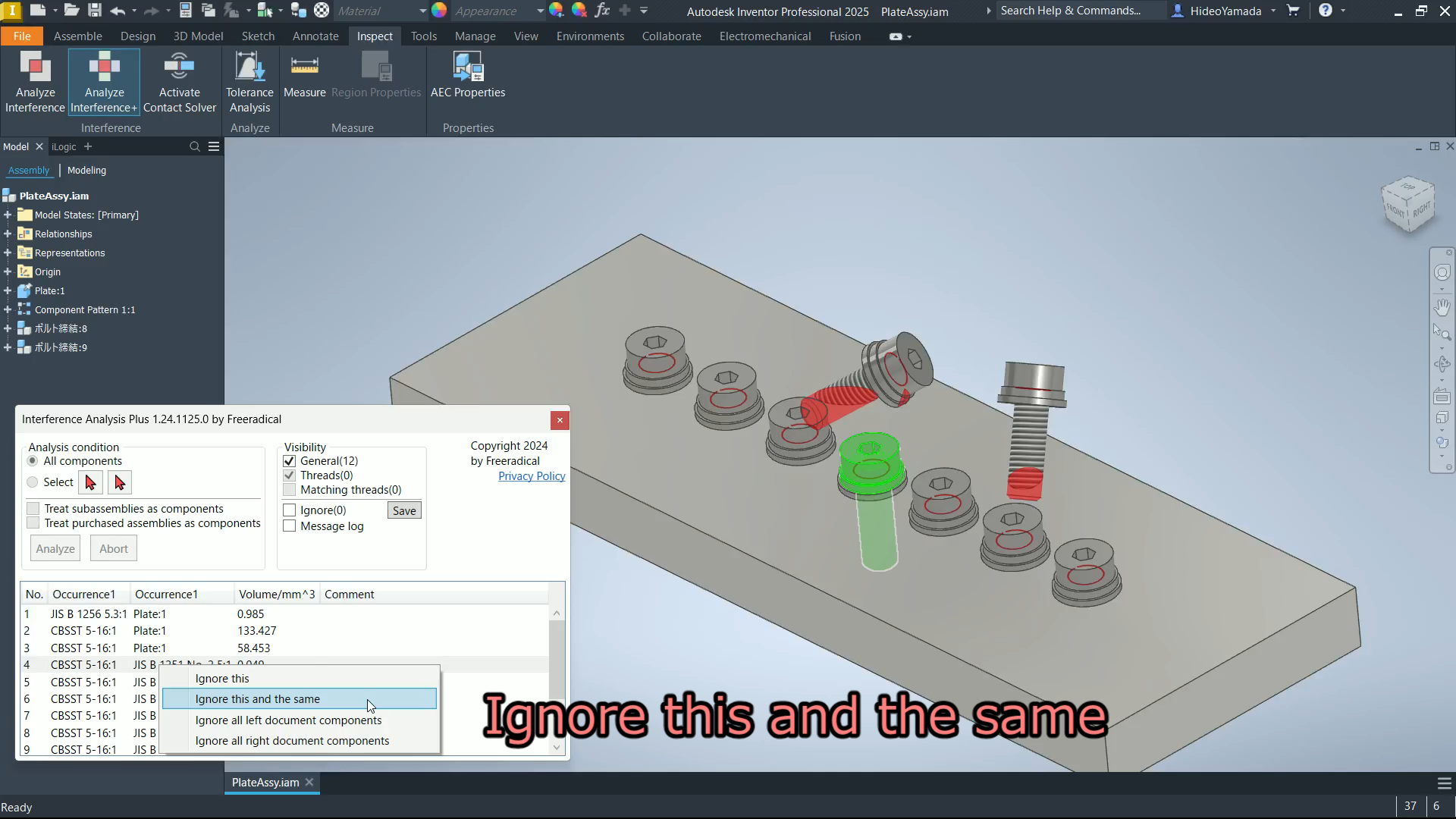Image resolution: width=1456 pixels, height=819 pixels.
Task: Switch to the Assemble ribbon tab
Action: (x=77, y=36)
